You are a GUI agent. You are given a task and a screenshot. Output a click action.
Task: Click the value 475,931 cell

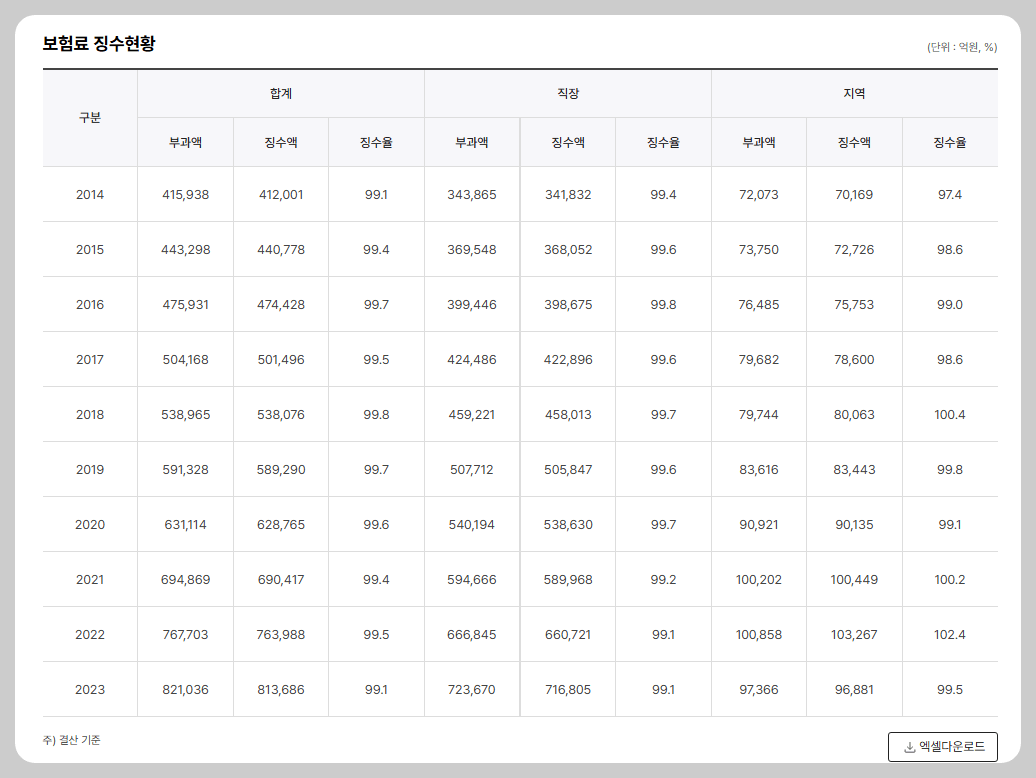coord(186,304)
